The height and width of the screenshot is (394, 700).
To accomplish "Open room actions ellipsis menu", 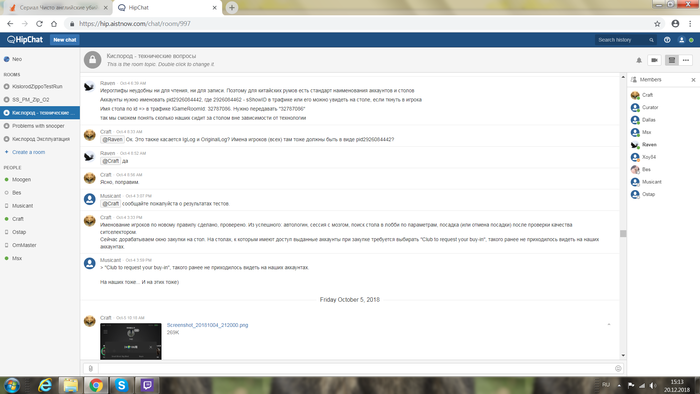I will pos(686,60).
